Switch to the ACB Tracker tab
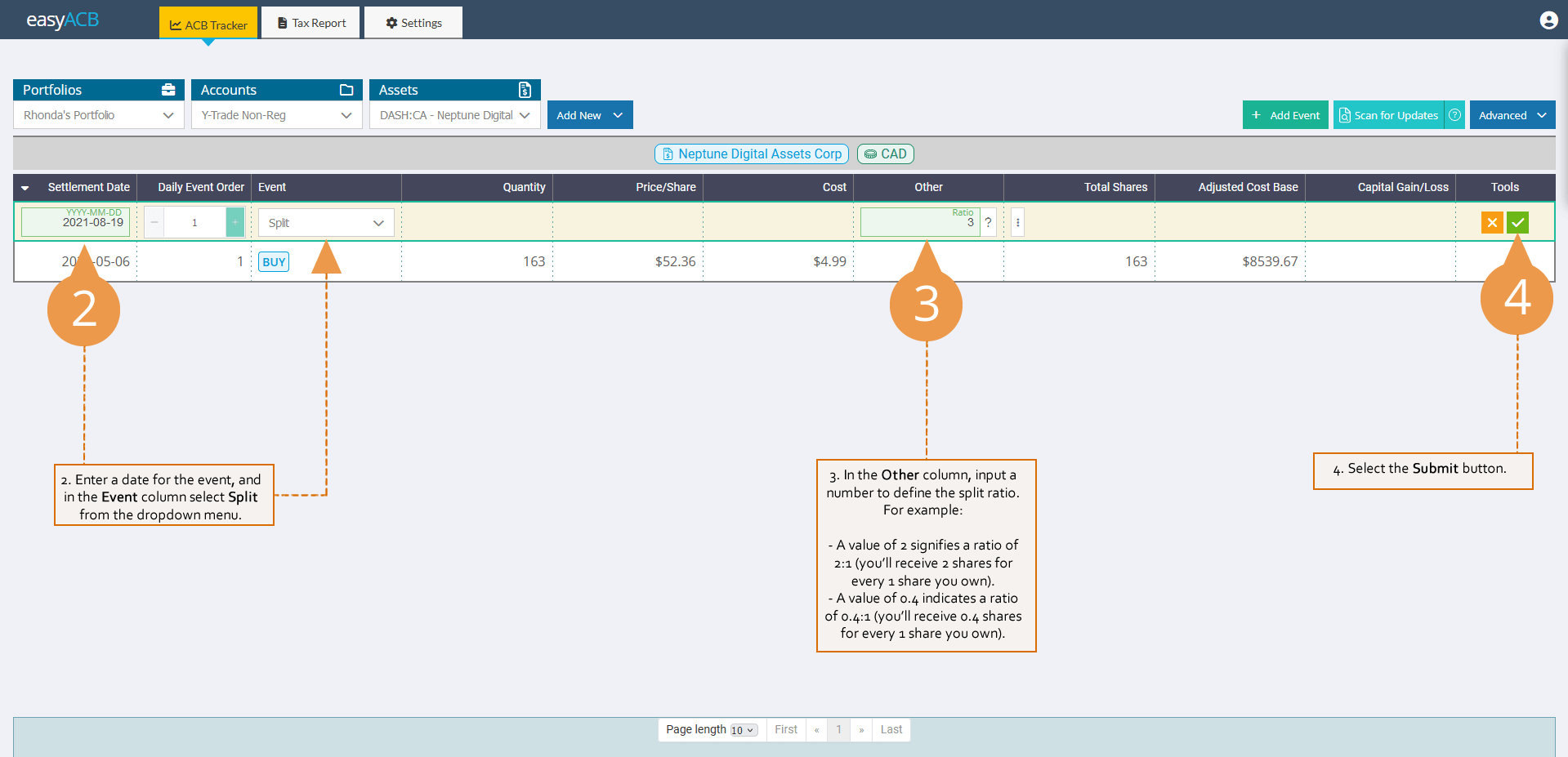The height and width of the screenshot is (757, 1568). click(x=208, y=23)
